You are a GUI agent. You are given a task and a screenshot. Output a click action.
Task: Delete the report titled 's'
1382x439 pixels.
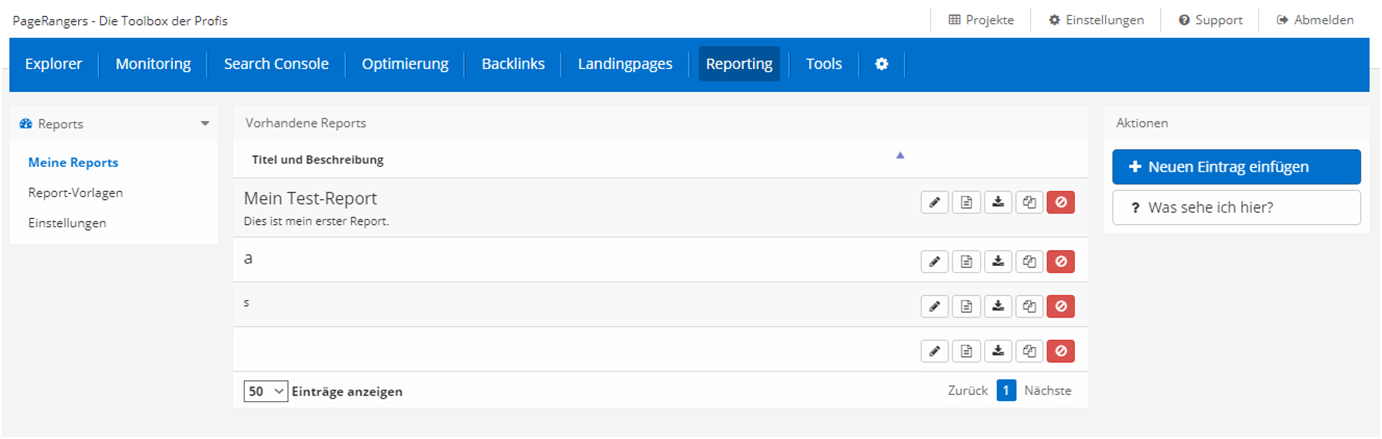[1060, 306]
